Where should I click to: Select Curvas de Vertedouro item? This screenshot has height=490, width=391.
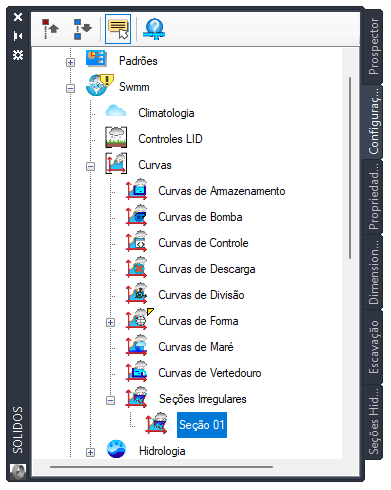pyautogui.click(x=210, y=373)
